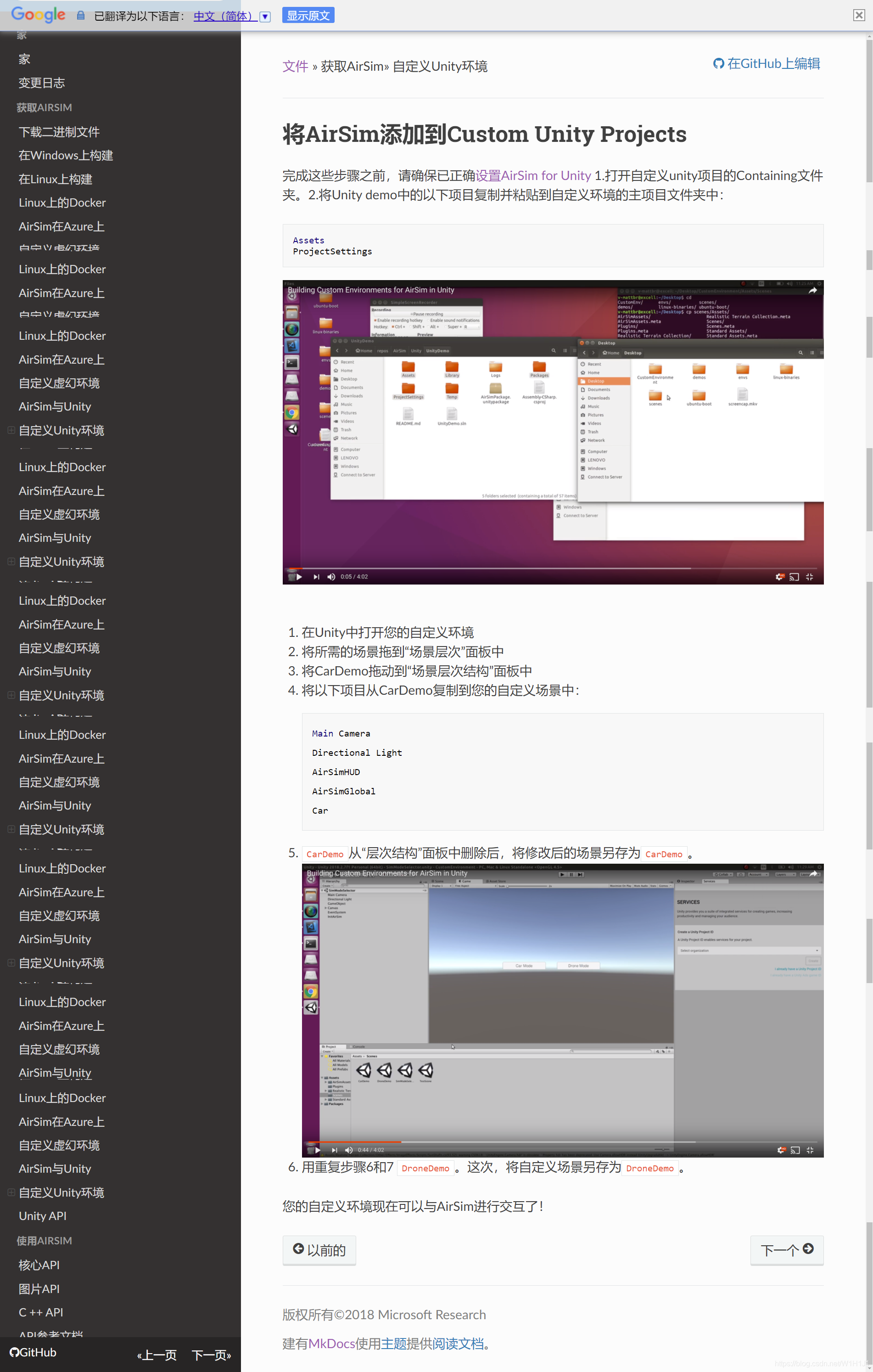Open 图片API in the sidebar
873x1372 pixels.
click(x=39, y=1289)
